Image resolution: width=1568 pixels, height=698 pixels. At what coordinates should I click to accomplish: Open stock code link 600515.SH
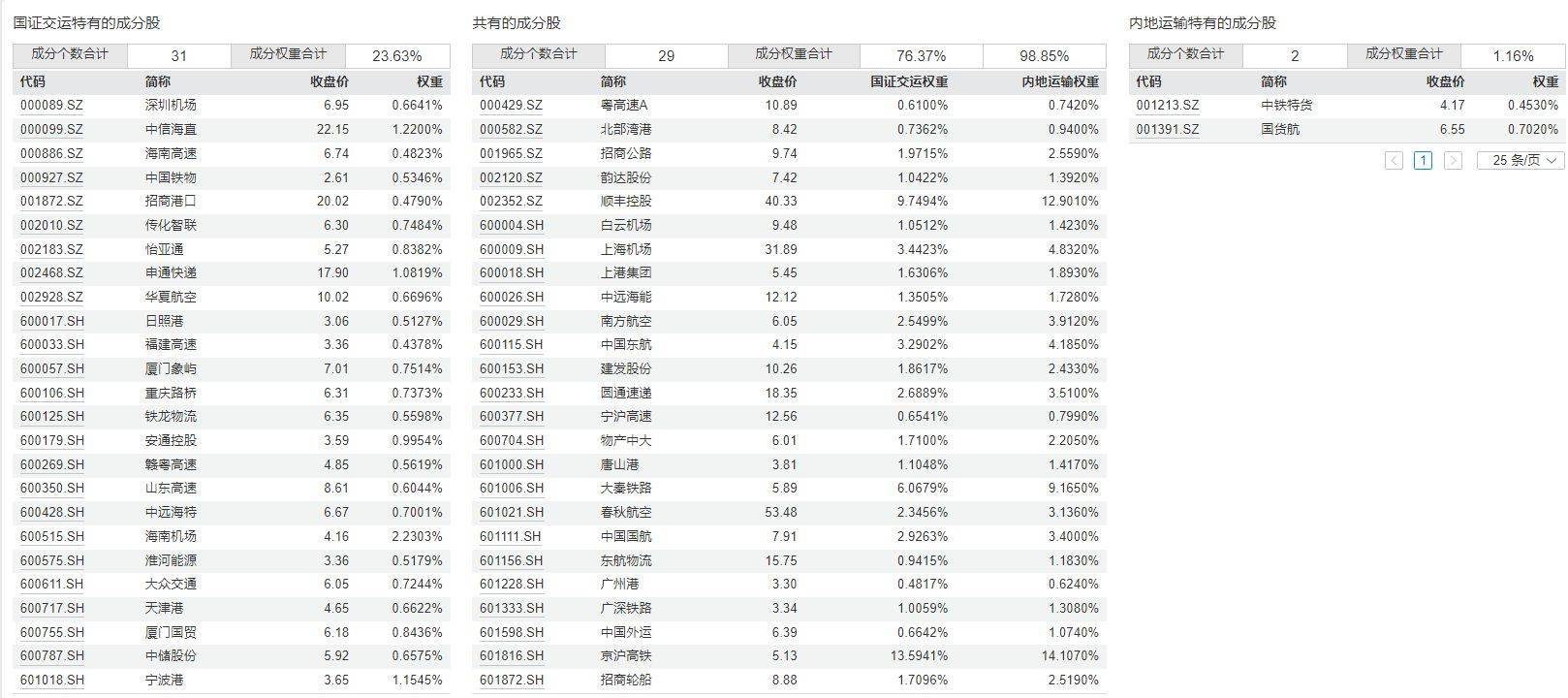[x=52, y=536]
